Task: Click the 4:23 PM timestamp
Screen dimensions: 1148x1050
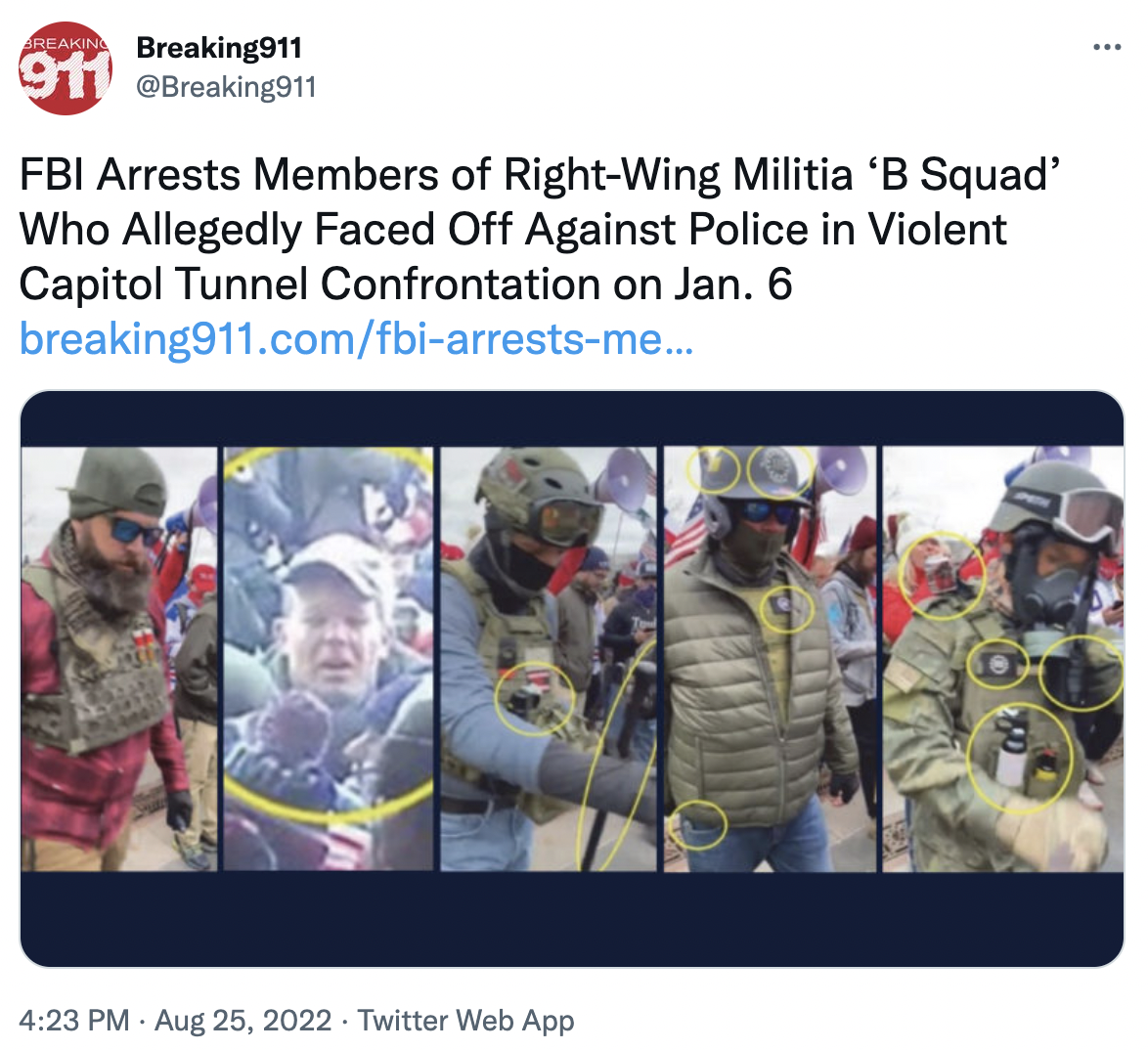Action: point(74,1020)
